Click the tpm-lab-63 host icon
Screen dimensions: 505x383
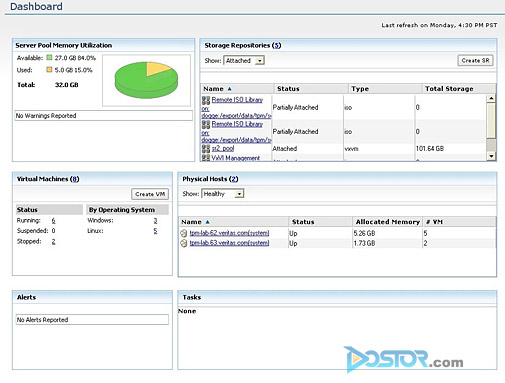[x=184, y=243]
